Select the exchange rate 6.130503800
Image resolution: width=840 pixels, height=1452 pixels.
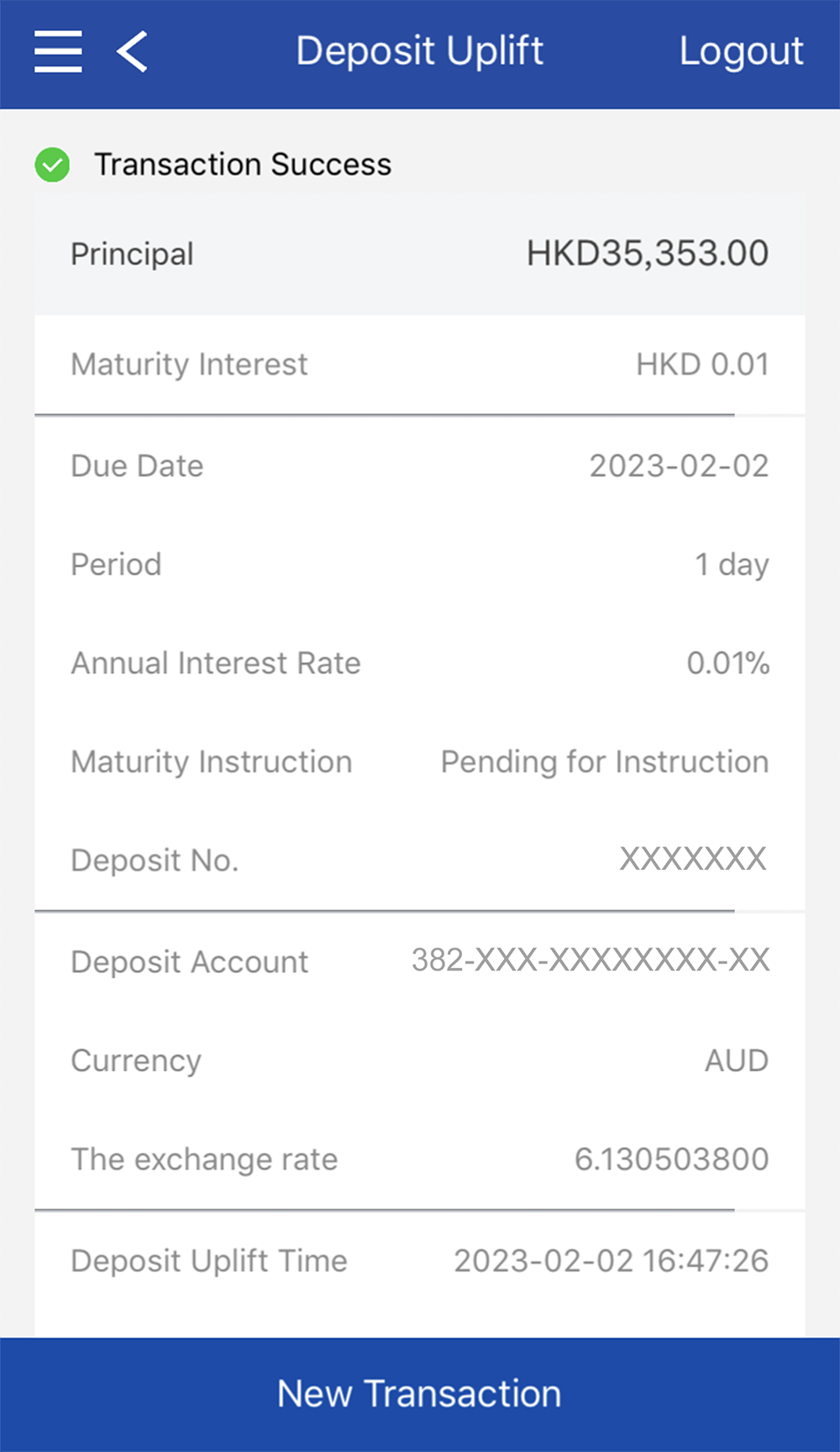[x=671, y=1160]
